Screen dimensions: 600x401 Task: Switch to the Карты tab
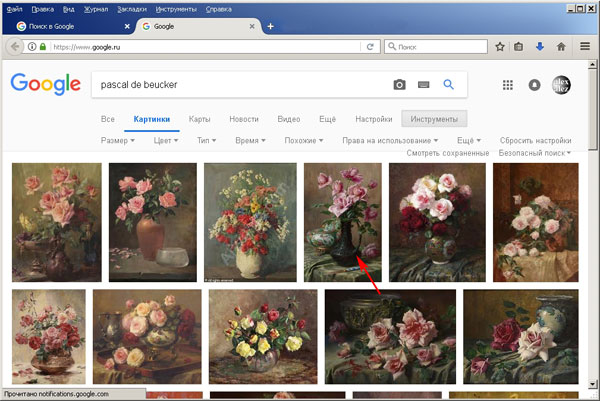point(199,119)
